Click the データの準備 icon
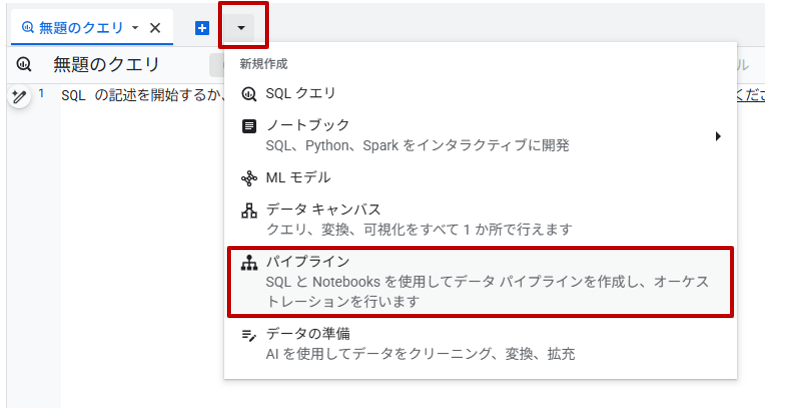 click(x=249, y=334)
